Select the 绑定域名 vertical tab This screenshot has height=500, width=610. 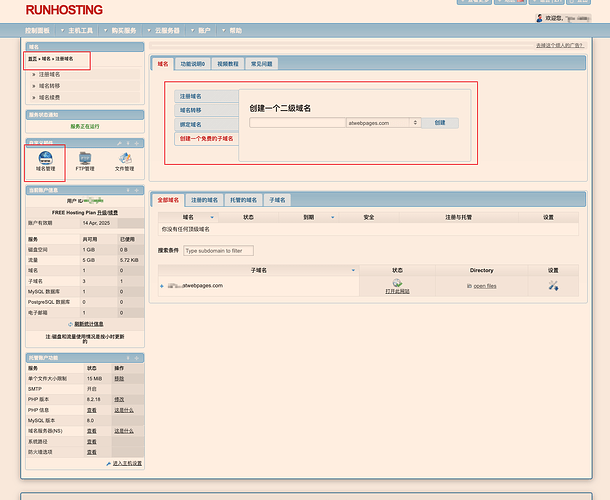pos(207,125)
